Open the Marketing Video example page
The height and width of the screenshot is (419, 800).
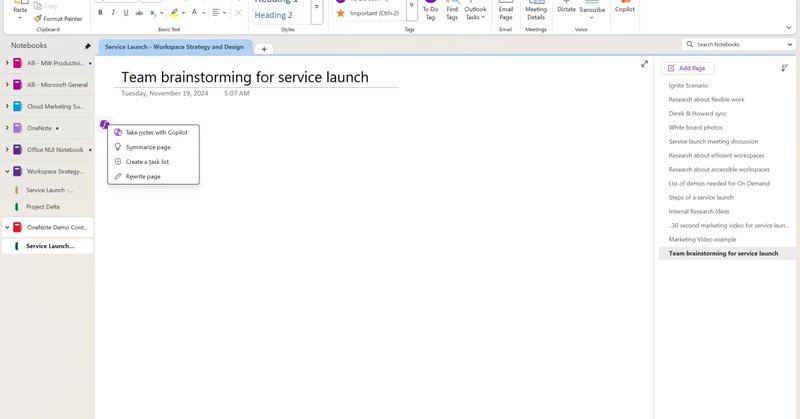(x=702, y=239)
